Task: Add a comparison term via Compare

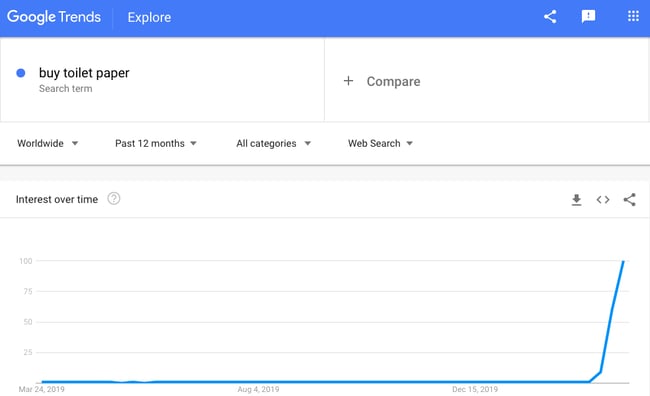Action: pyautogui.click(x=393, y=81)
